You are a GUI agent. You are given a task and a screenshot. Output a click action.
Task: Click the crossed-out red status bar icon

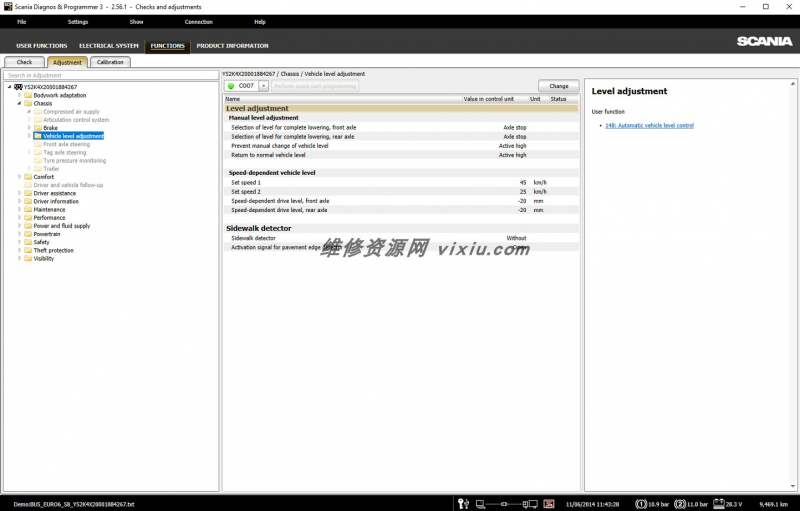(x=549, y=504)
